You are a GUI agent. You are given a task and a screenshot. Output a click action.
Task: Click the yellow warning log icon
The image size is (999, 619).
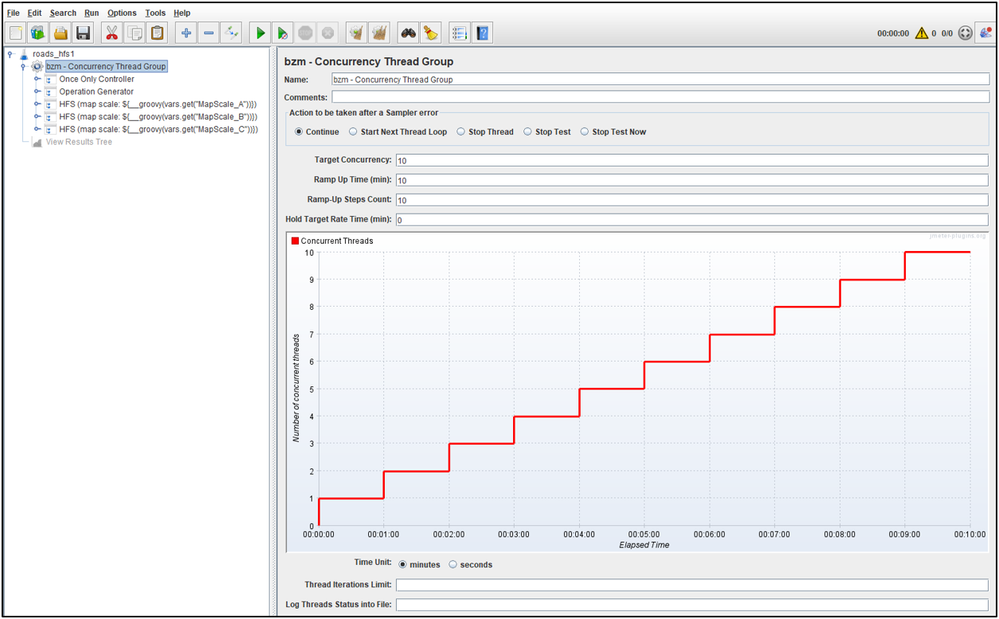tap(921, 33)
